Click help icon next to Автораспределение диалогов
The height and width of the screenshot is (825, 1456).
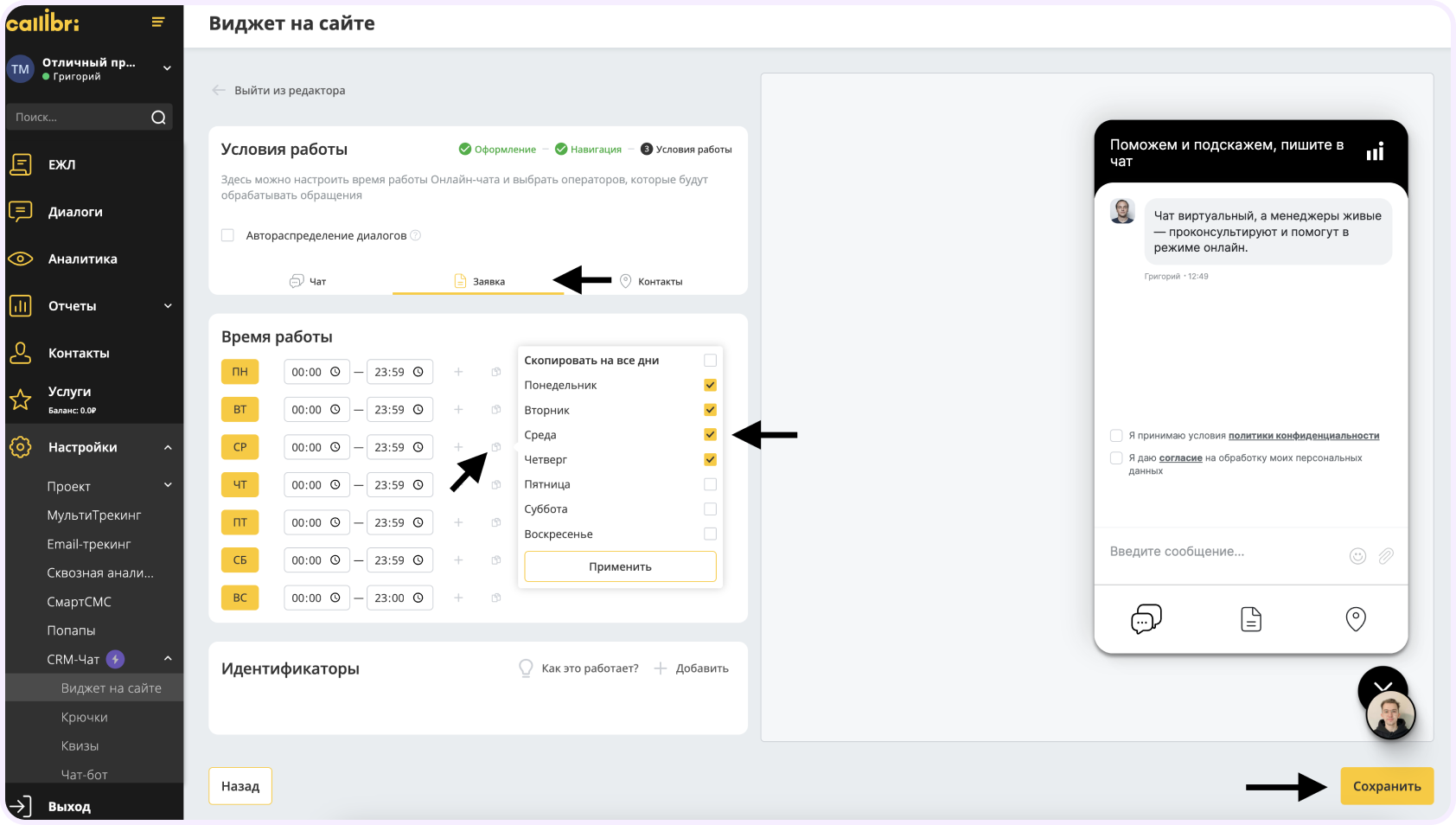(415, 235)
